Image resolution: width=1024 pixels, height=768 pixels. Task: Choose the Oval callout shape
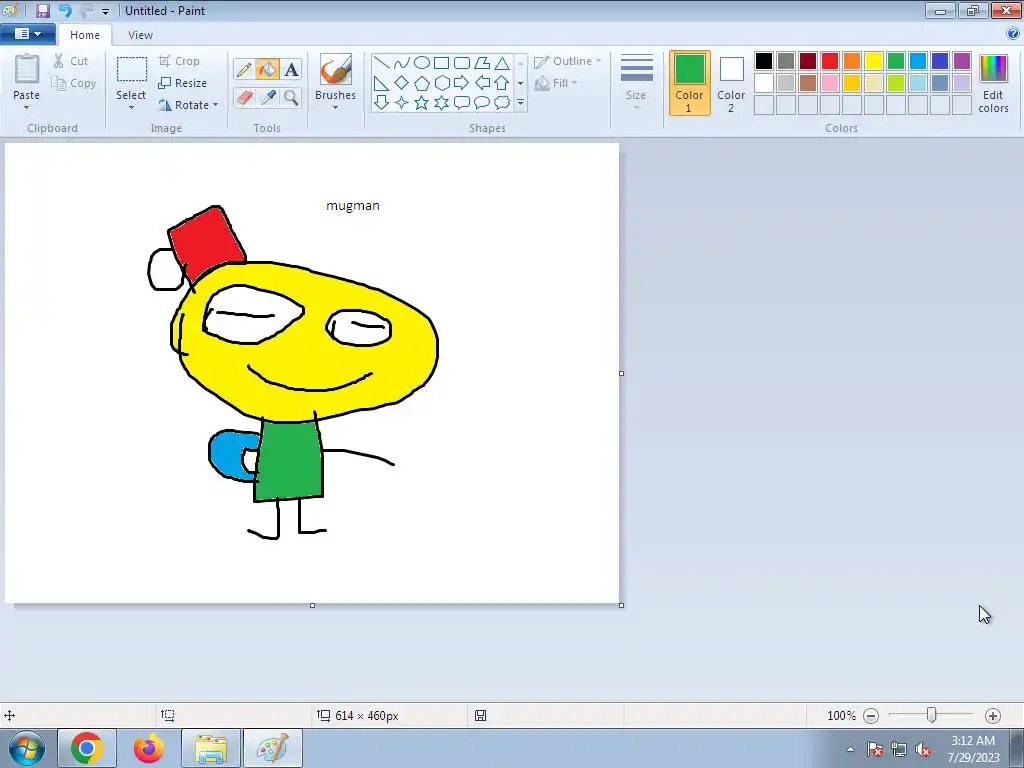pyautogui.click(x=482, y=103)
